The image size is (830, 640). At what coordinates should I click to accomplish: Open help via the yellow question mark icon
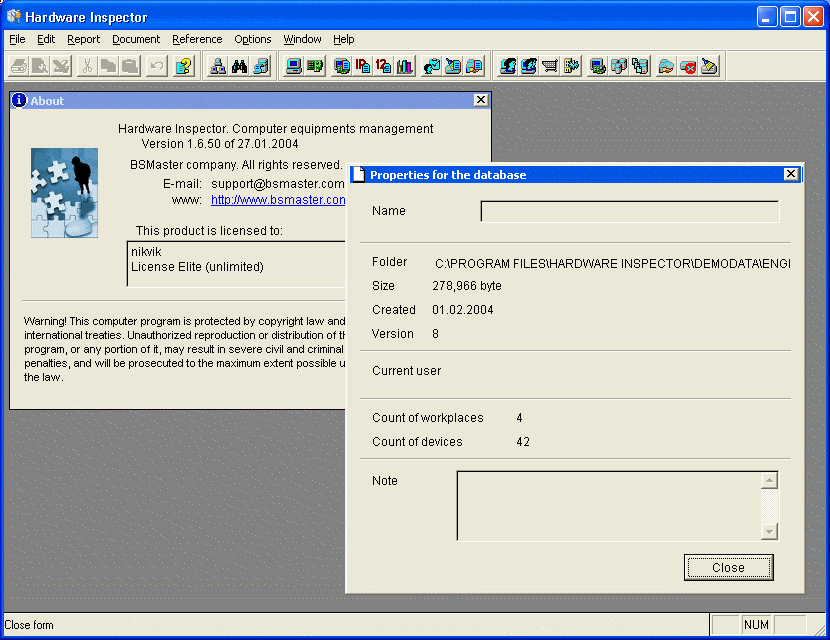183,66
